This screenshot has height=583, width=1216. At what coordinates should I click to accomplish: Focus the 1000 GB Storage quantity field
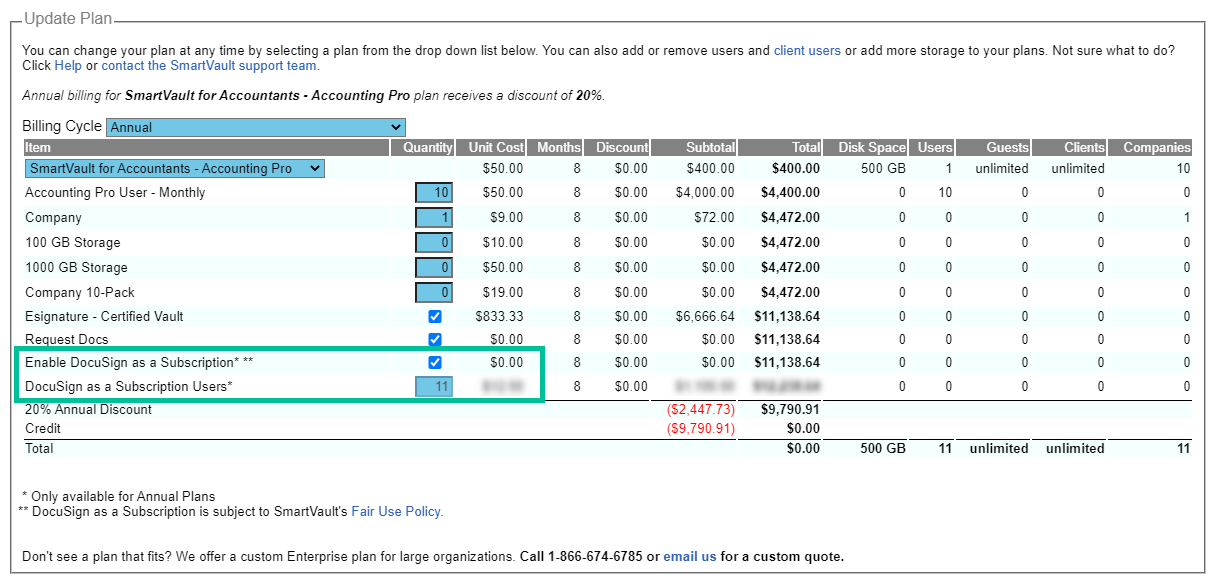[x=434, y=267]
